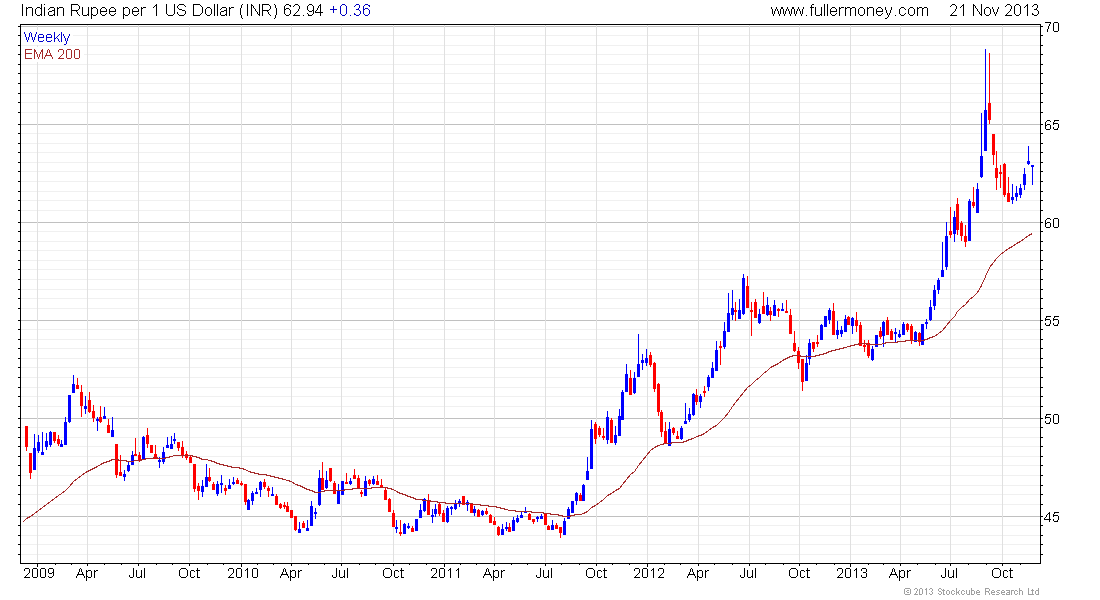Click the 2009 label on the time axis
The height and width of the screenshot is (600, 1100).
[39, 573]
